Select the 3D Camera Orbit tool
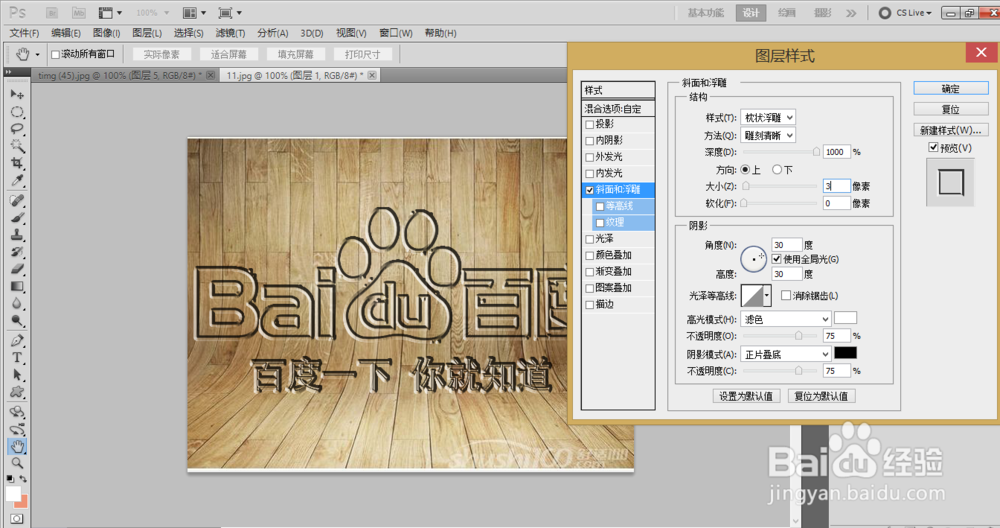The image size is (1000, 528). coord(17,429)
